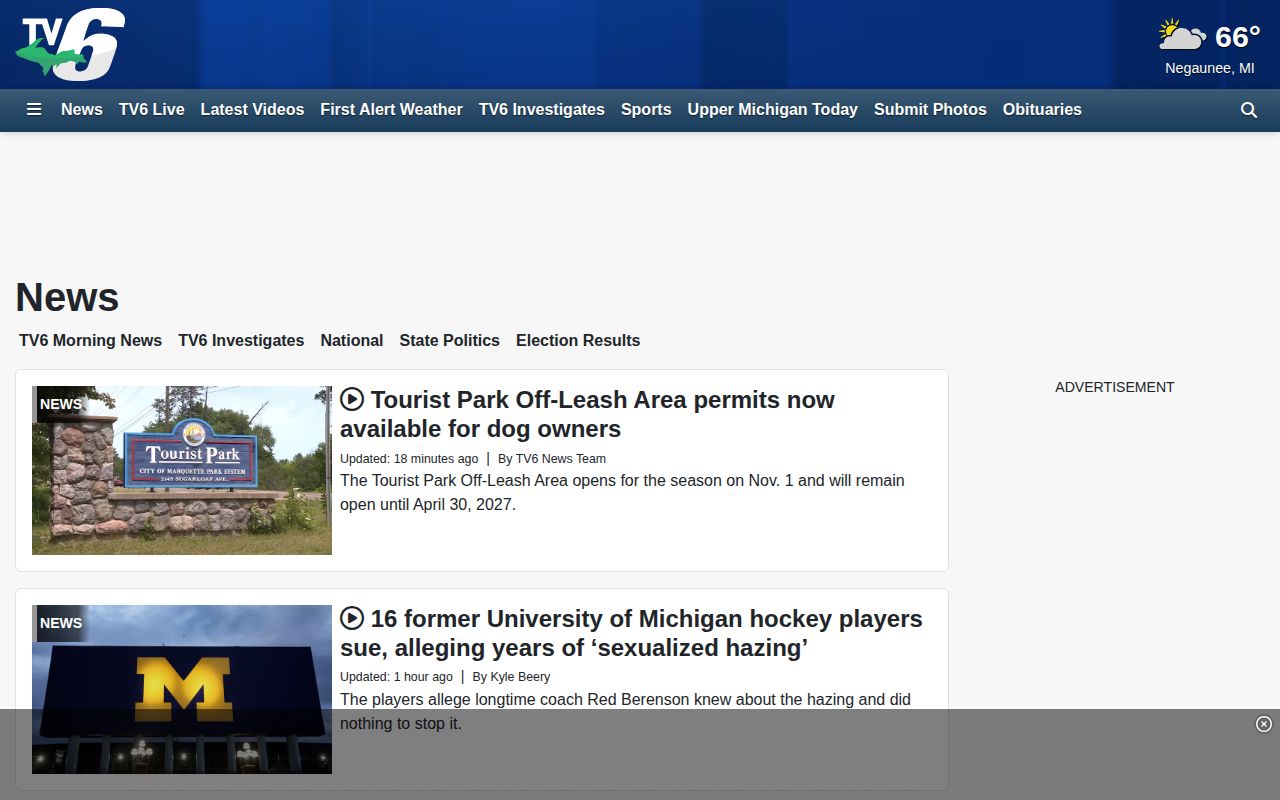Go to Latest Videos section
Screen dimensions: 1280x800
tap(252, 110)
